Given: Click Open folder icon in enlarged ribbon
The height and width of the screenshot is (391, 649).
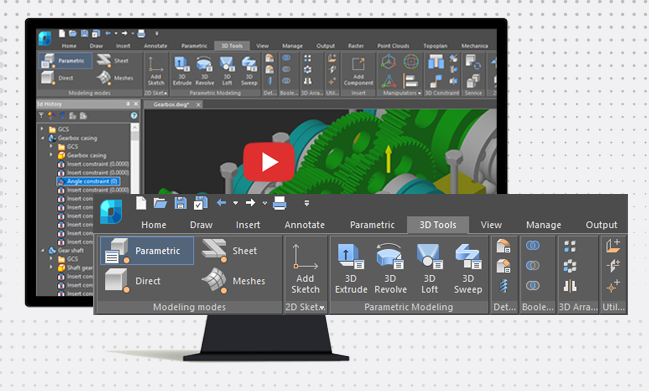Looking at the screenshot, I should coord(160,203).
